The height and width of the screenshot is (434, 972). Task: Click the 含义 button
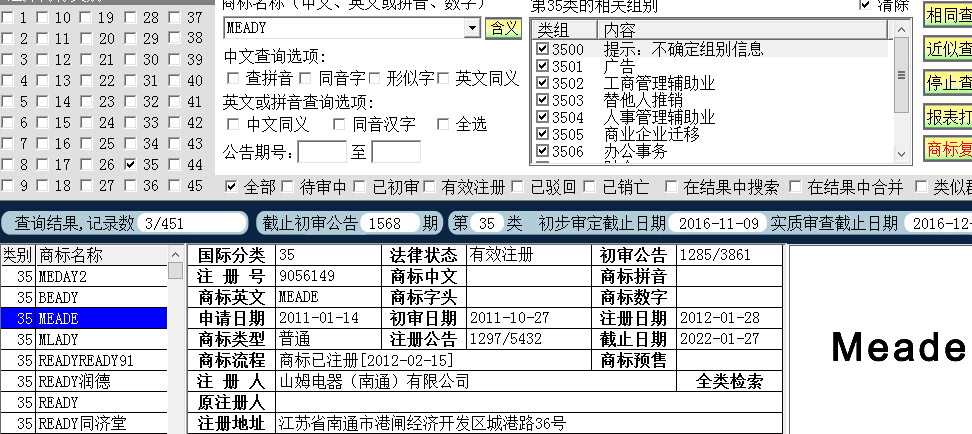coord(503,28)
